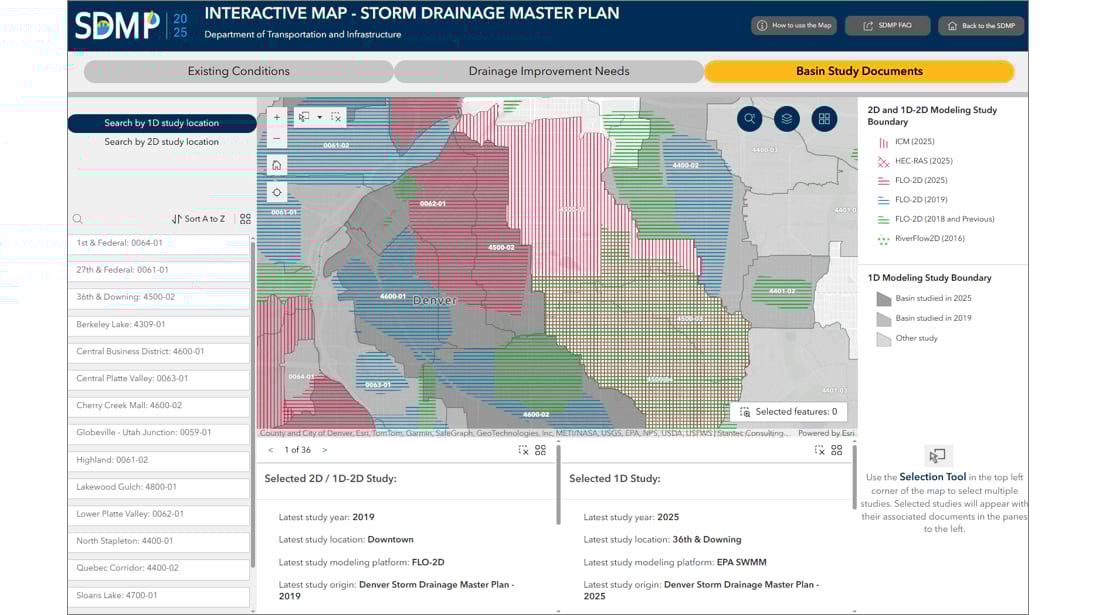Open the Drainage Improvement Needs tab
Screen dimensions: 1093x615
point(549,71)
